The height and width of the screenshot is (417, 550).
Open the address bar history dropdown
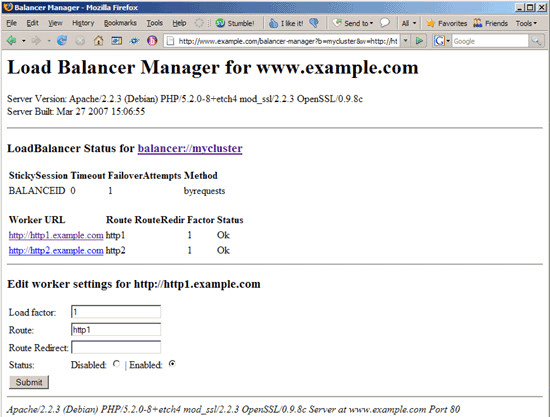tap(405, 41)
